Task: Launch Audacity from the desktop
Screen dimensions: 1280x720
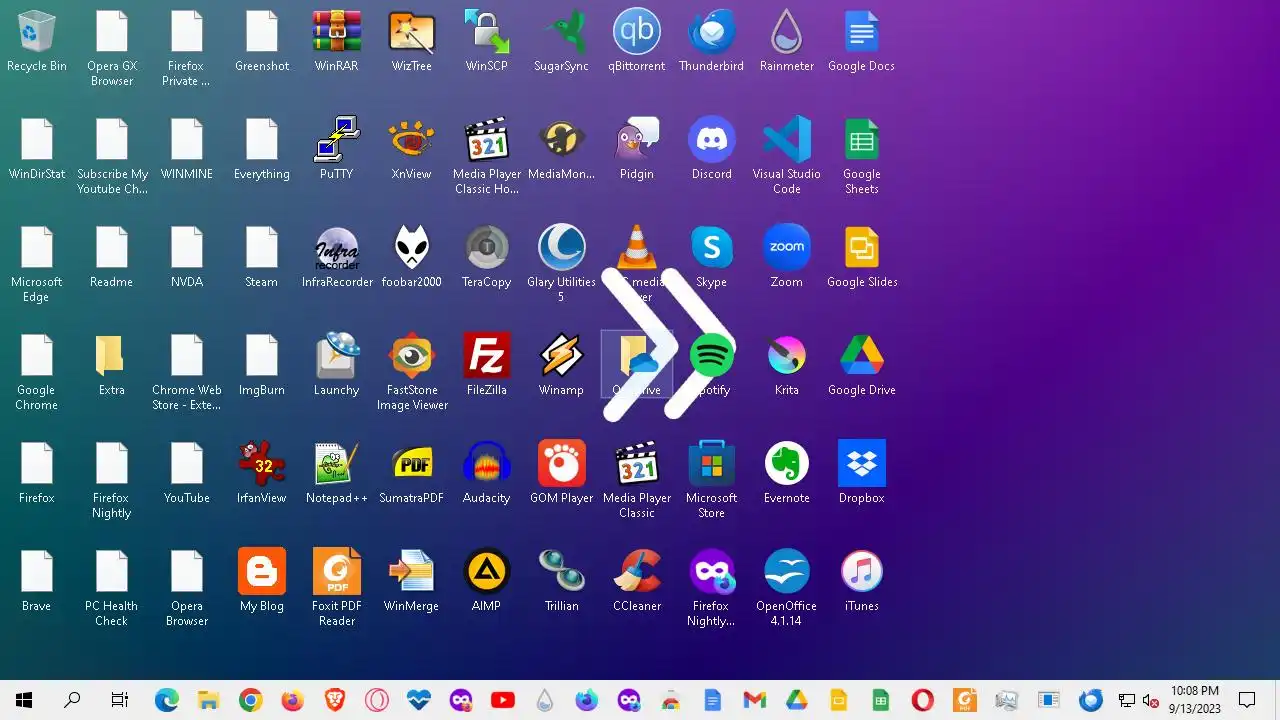Action: click(x=487, y=473)
